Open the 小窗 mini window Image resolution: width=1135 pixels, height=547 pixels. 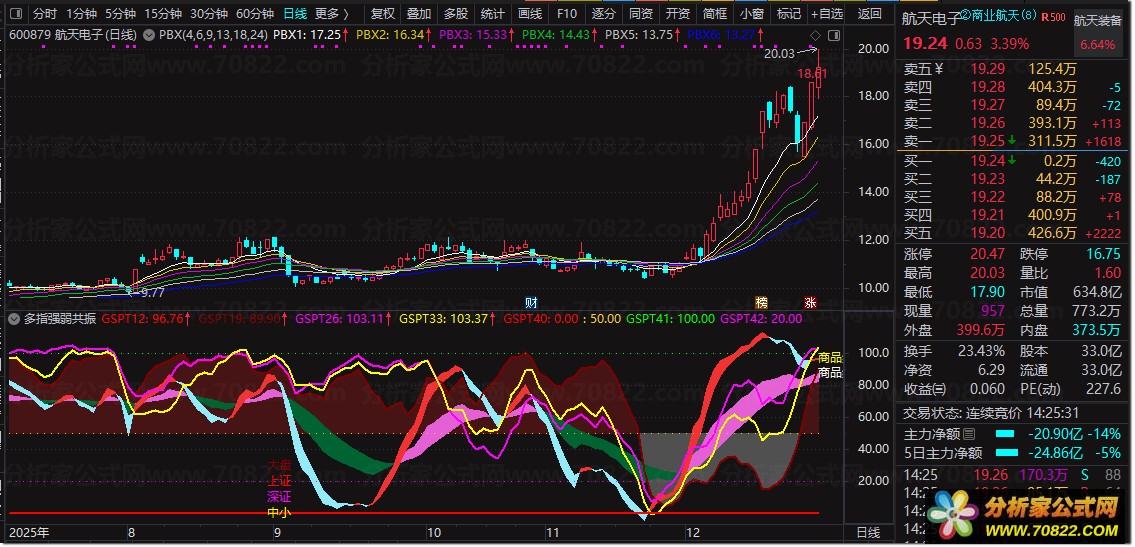[x=751, y=13]
